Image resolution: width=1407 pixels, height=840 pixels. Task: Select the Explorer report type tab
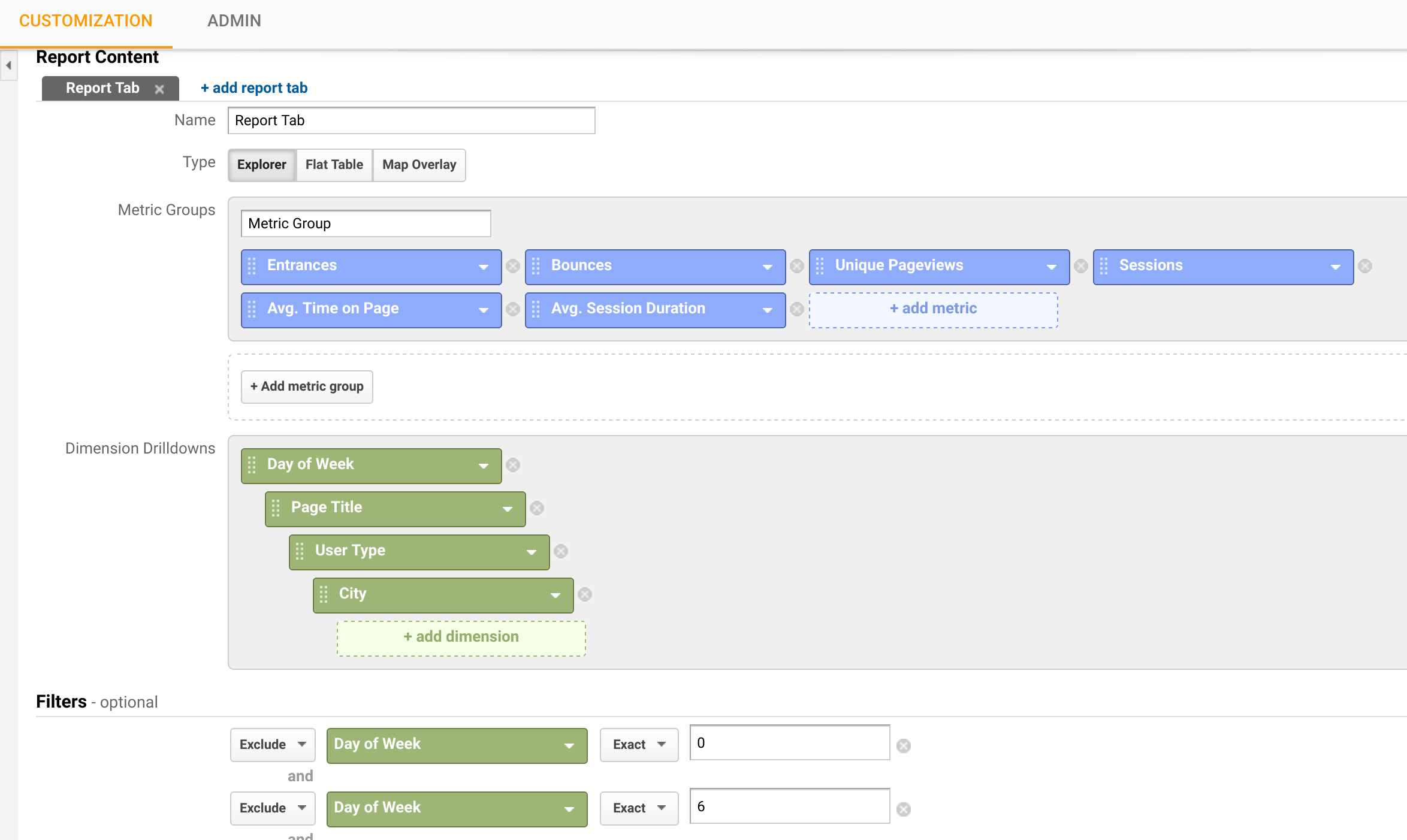click(261, 164)
